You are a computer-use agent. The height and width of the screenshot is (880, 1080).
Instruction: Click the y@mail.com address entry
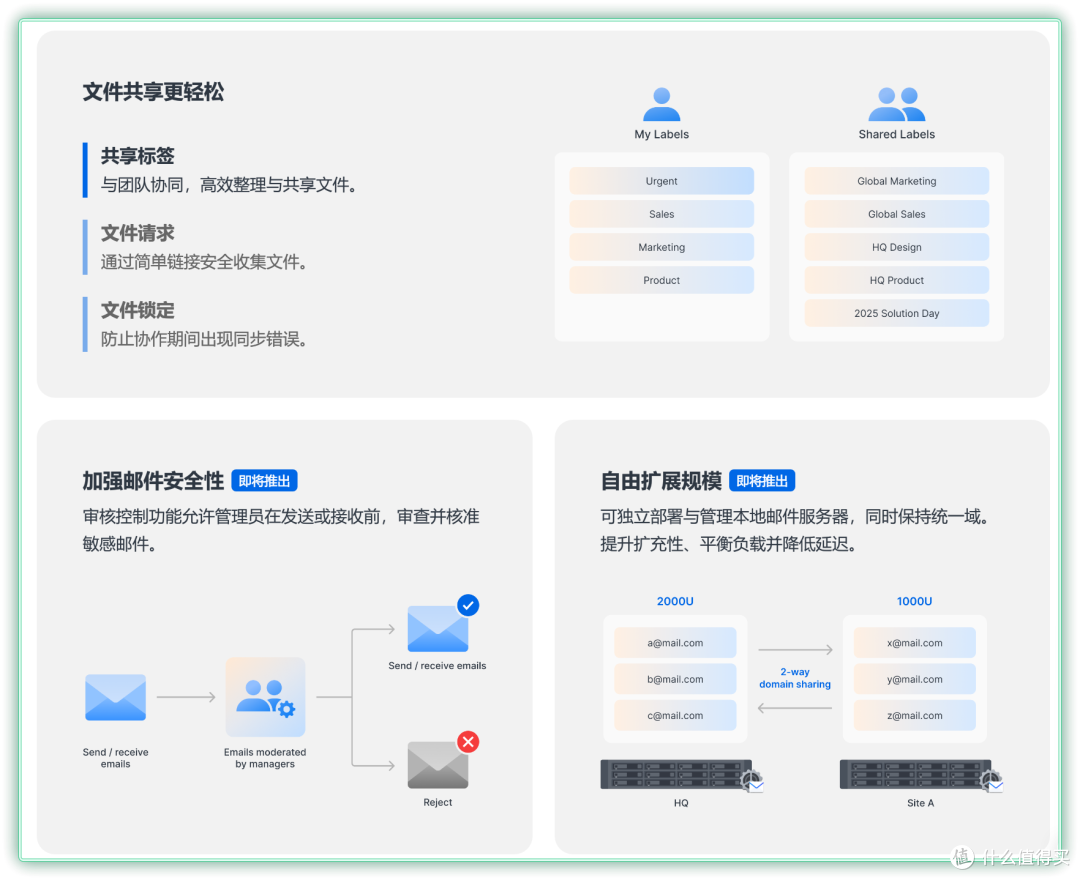[915, 679]
